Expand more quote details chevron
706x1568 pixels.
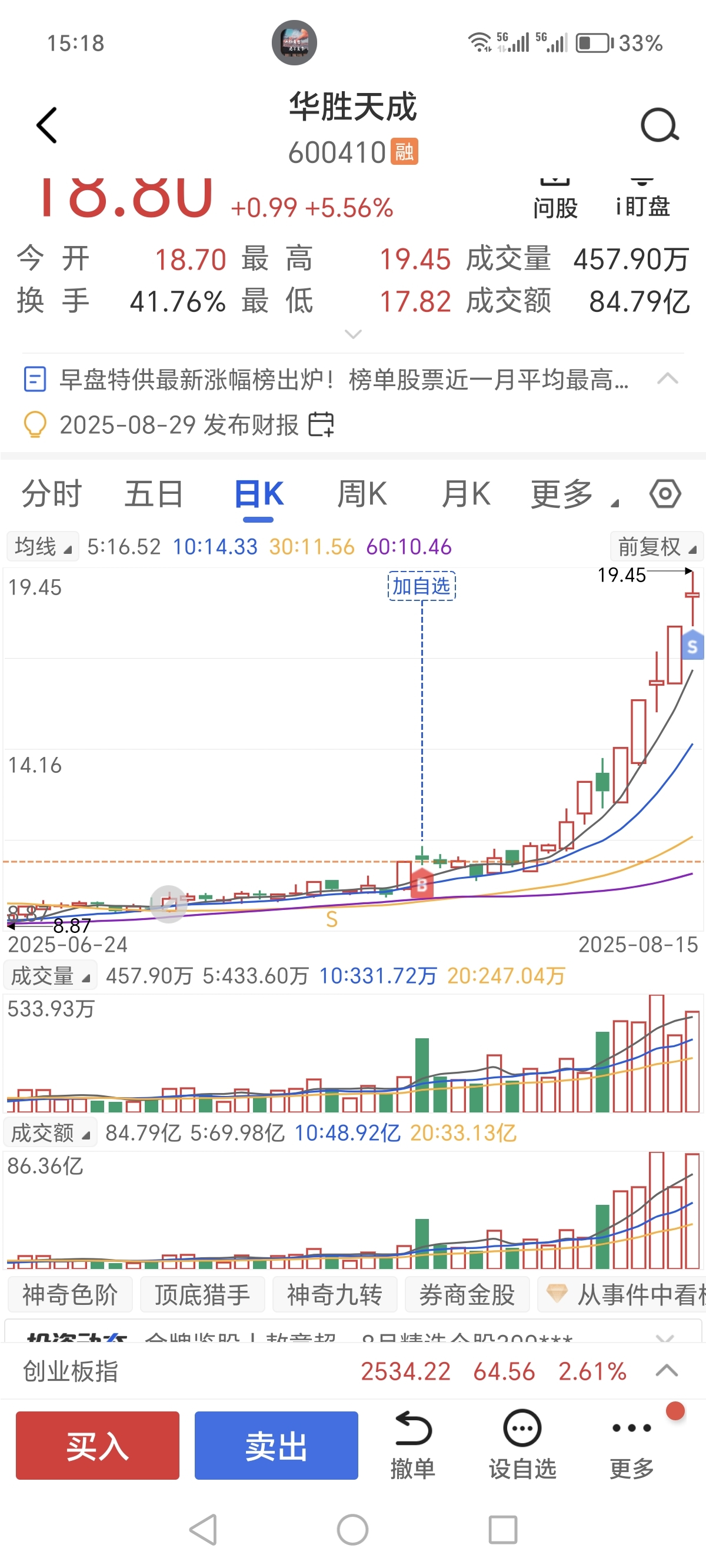[353, 334]
